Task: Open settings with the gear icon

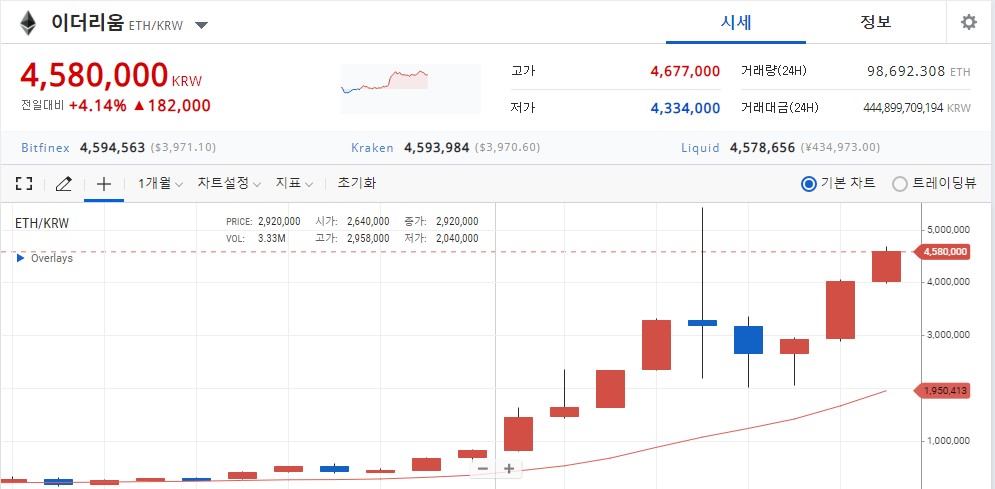Action: 968,22
